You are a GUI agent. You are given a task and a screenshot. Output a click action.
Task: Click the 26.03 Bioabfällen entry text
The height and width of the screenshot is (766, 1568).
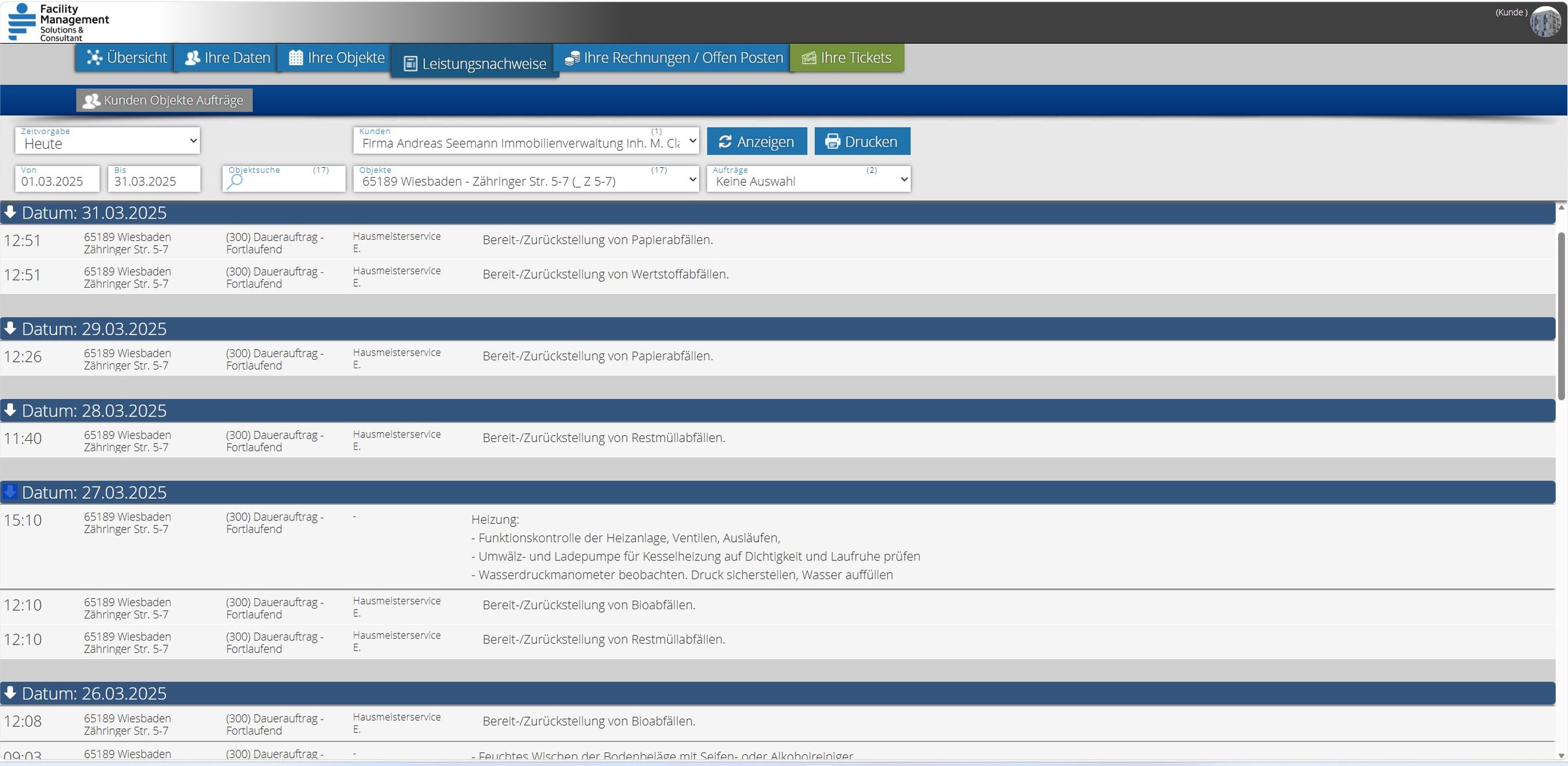(x=589, y=721)
